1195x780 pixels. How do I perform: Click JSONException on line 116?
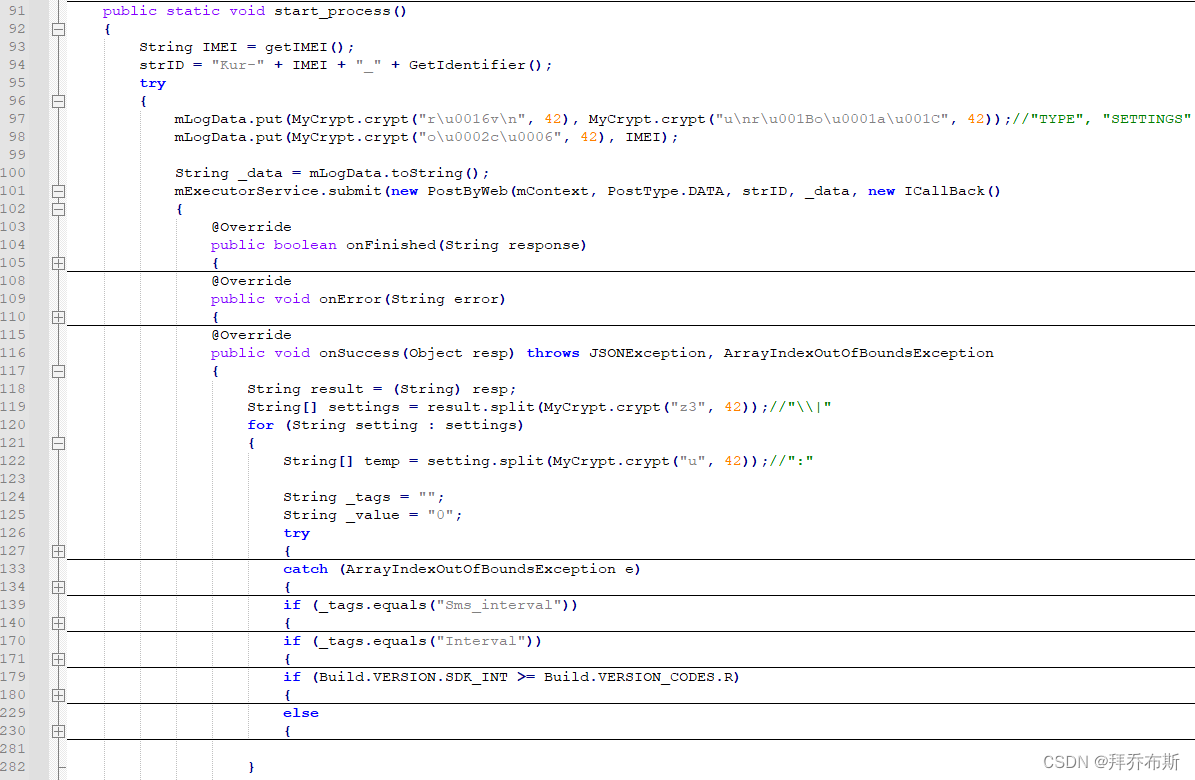[647, 353]
